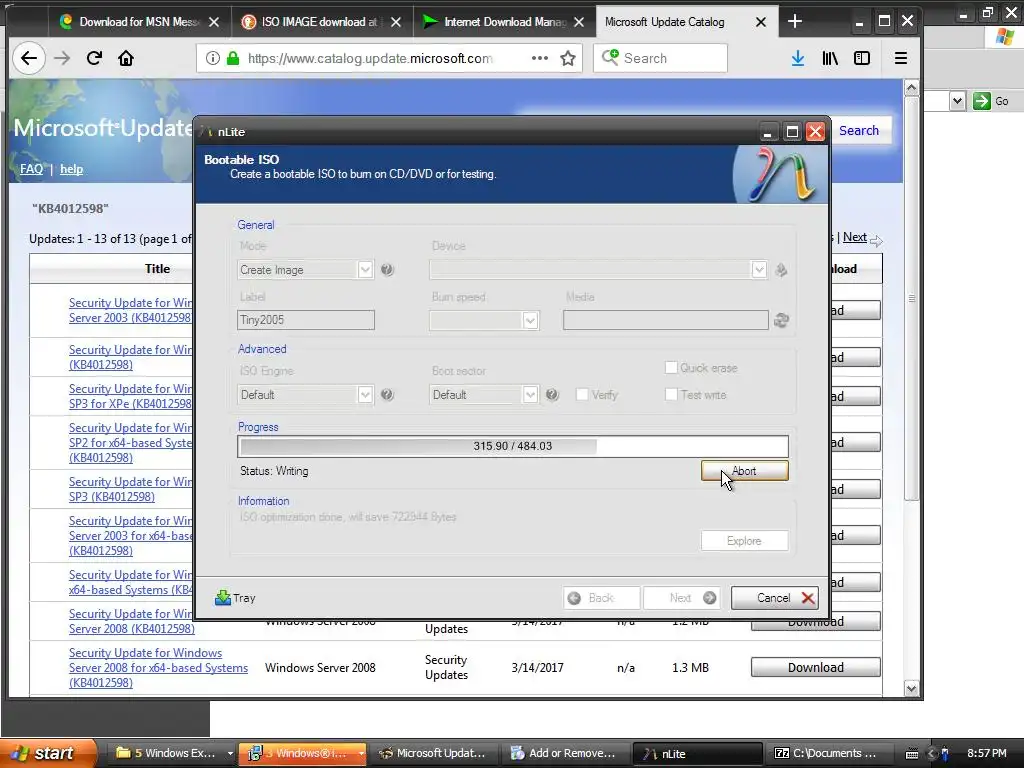Close the Microsoft Update Catalog tab
The image size is (1024, 768).
[x=761, y=22]
